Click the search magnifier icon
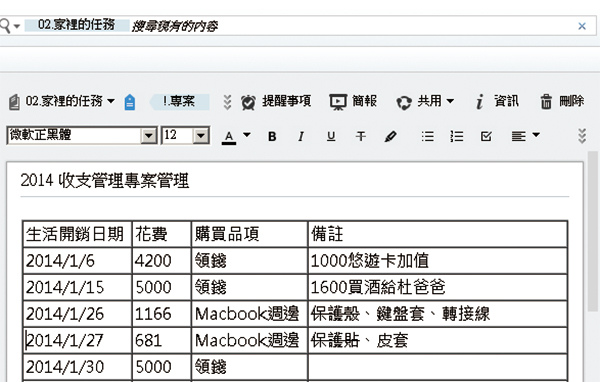Screen dimensions: 600x382 (5, 26)
